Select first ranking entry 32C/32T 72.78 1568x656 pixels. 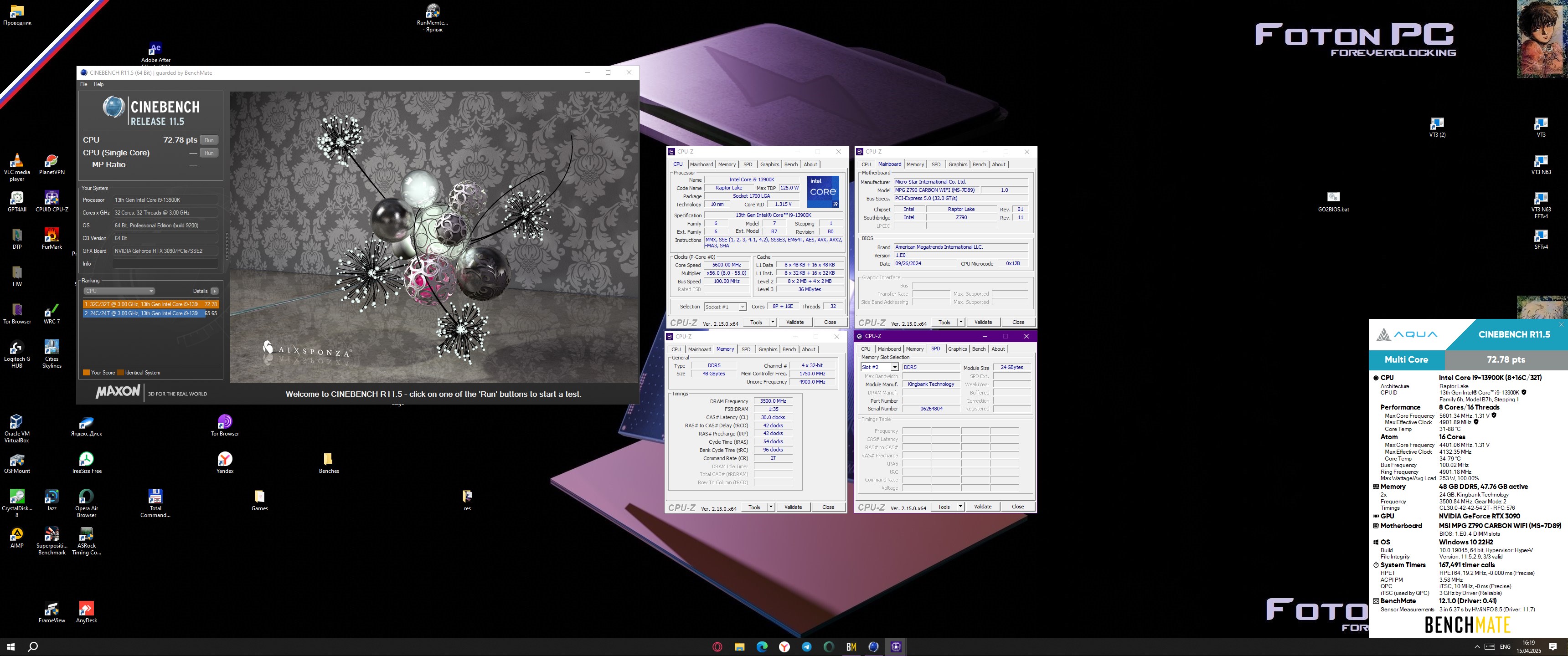click(150, 304)
